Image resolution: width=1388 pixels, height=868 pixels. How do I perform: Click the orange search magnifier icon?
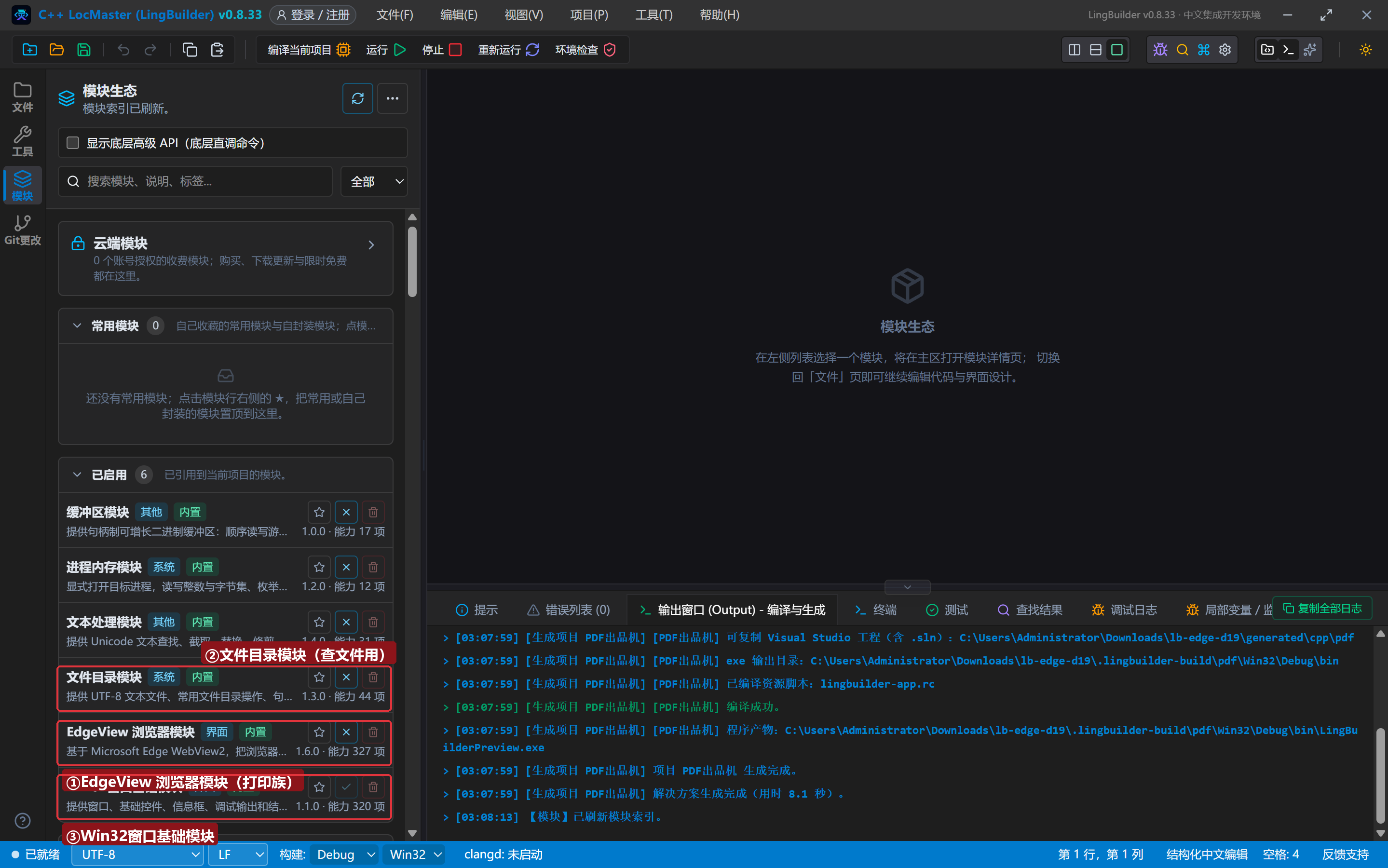click(1182, 50)
